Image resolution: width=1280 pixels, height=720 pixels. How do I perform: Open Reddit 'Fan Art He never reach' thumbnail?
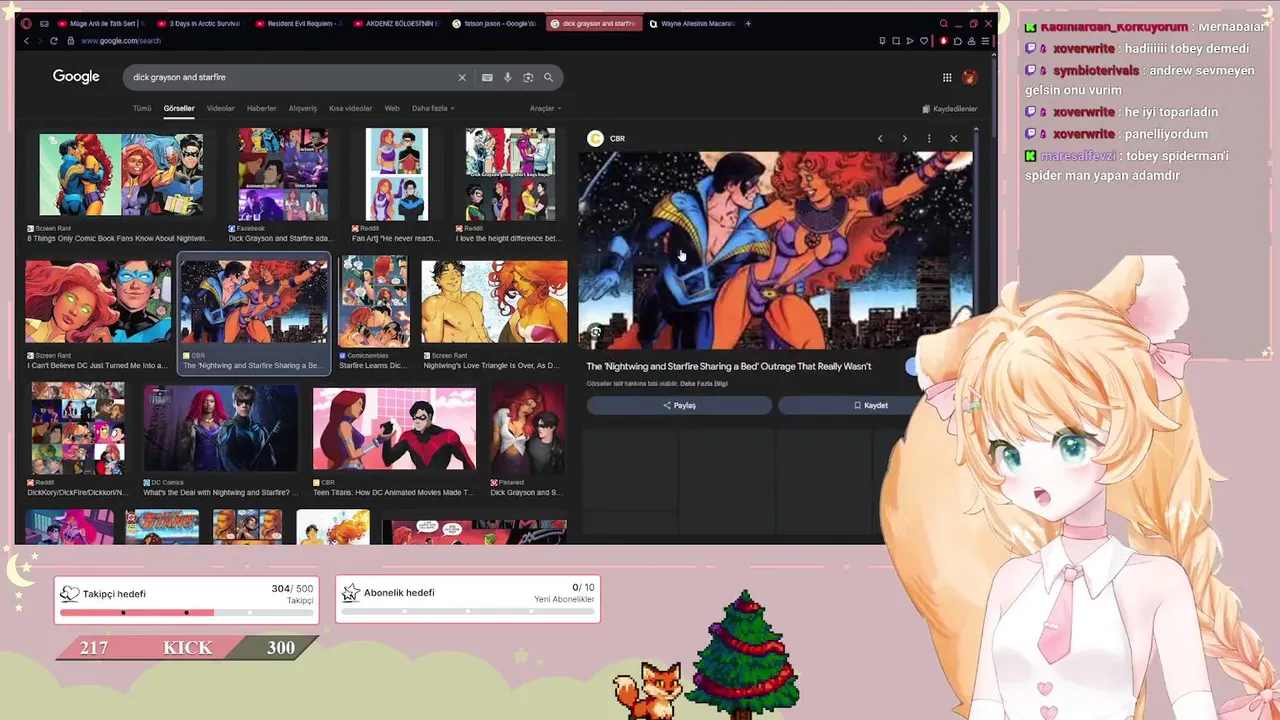[396, 174]
